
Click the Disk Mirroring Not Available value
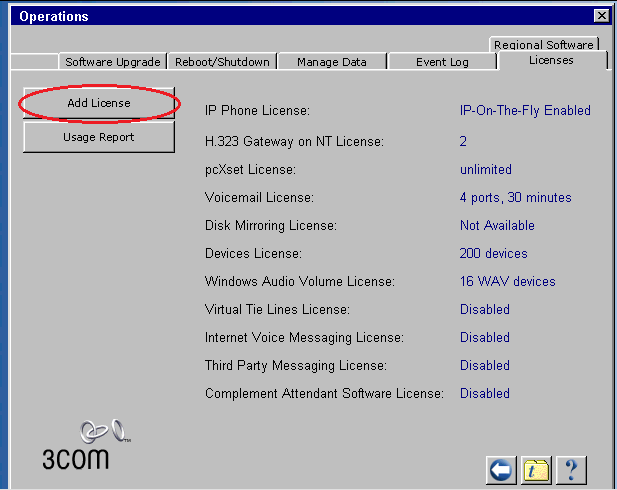pyautogui.click(x=497, y=226)
